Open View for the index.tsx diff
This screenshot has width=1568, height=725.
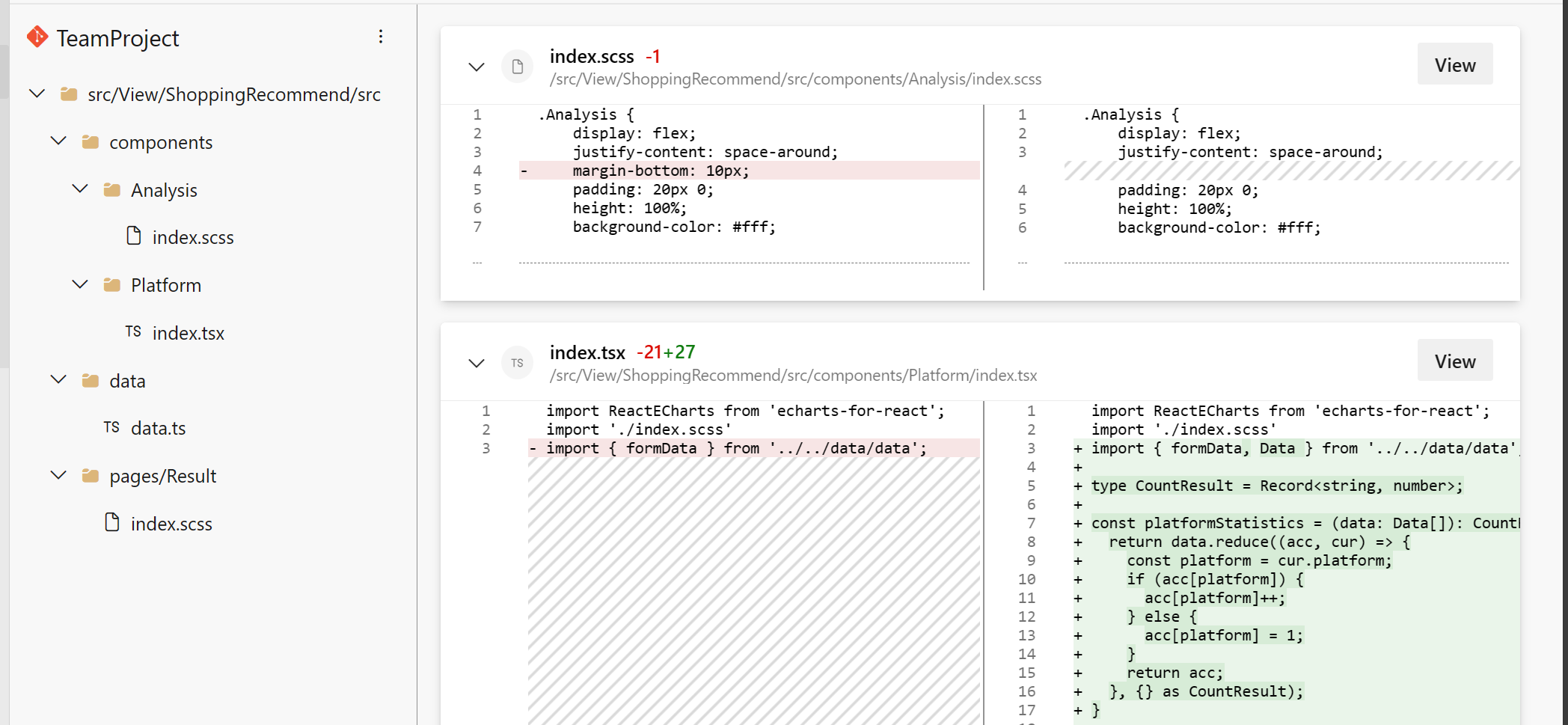click(1455, 361)
